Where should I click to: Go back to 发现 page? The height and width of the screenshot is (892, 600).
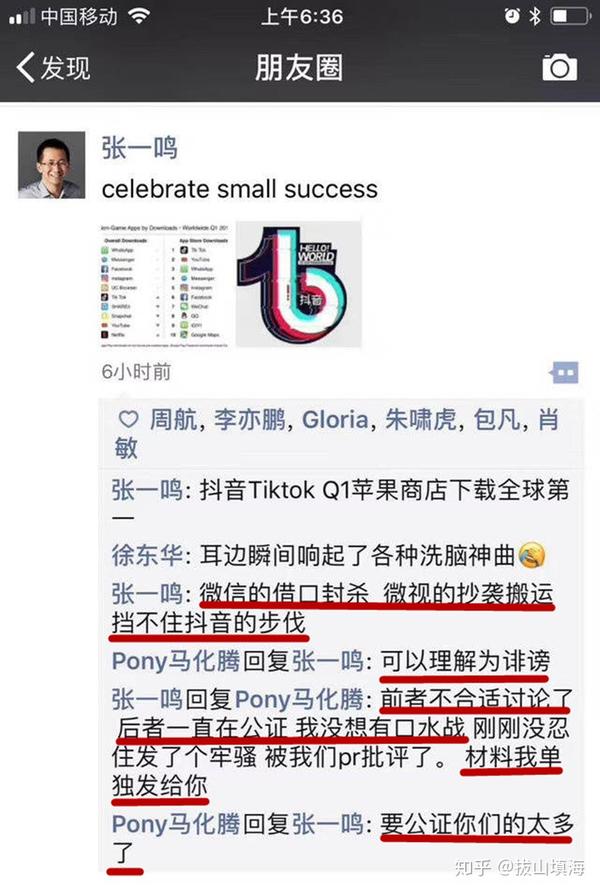click(53, 68)
